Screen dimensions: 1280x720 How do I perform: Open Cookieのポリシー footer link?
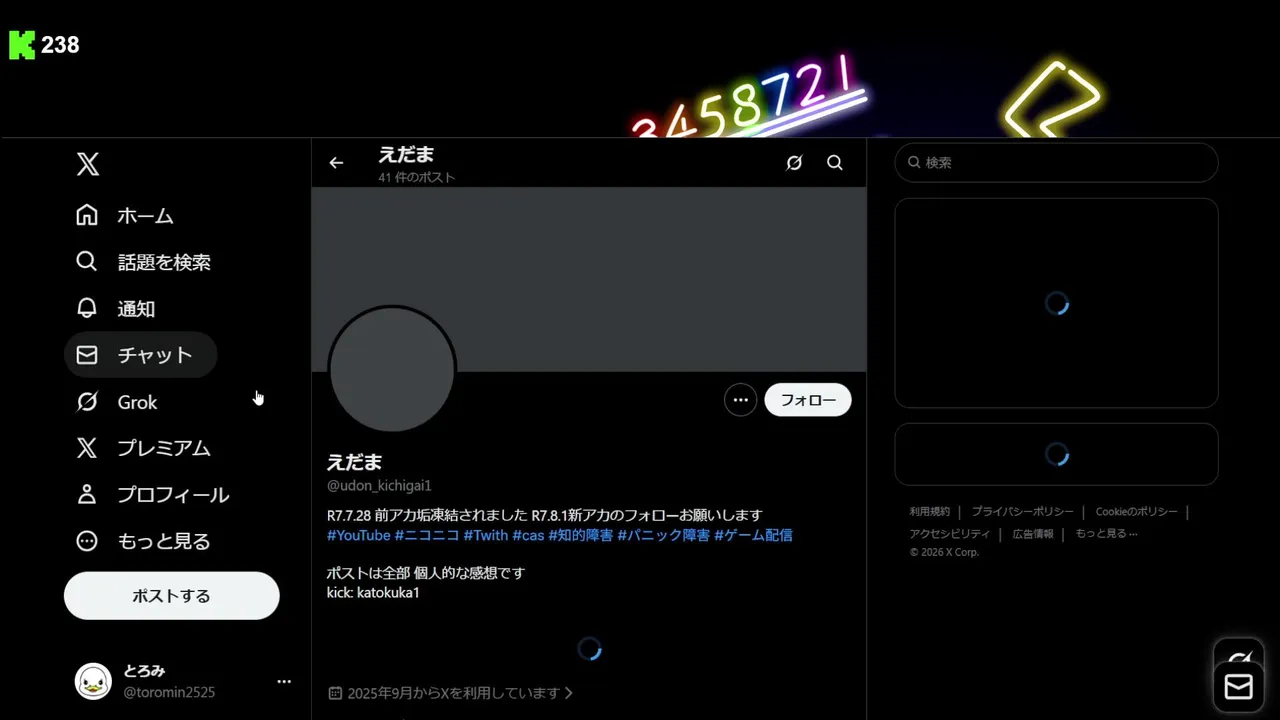[x=1137, y=512]
